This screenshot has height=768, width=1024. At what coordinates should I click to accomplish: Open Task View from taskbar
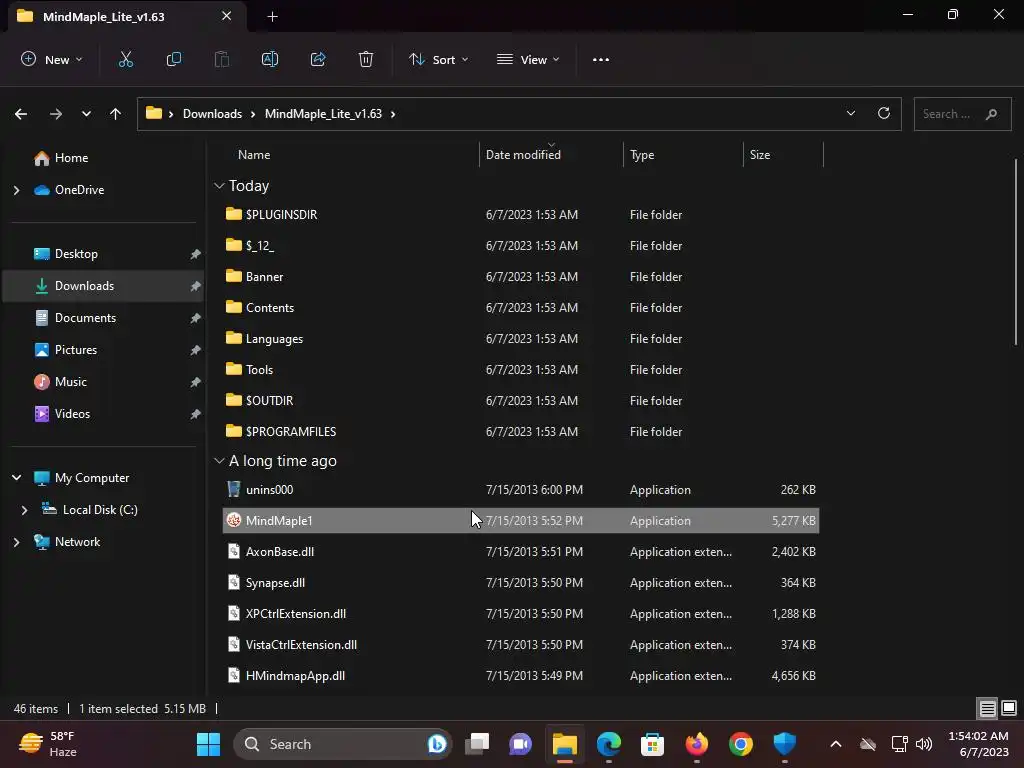tap(477, 744)
